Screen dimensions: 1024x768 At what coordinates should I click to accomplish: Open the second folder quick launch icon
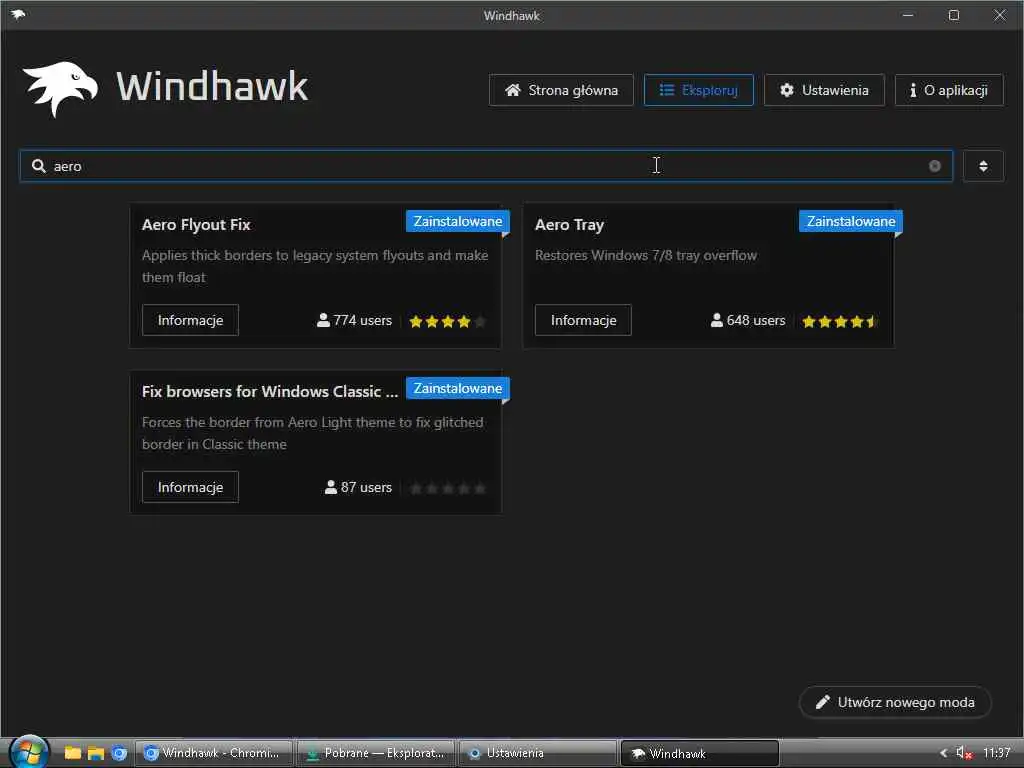[96, 753]
